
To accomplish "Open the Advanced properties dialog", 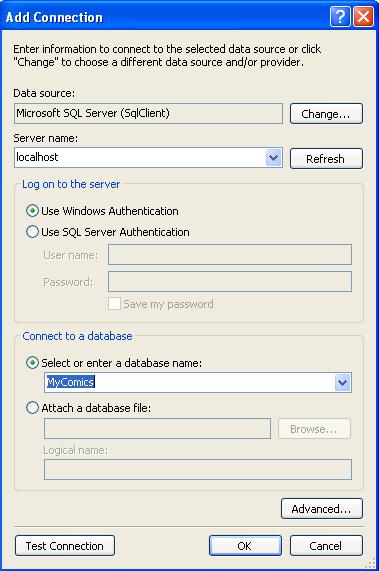I will (322, 508).
